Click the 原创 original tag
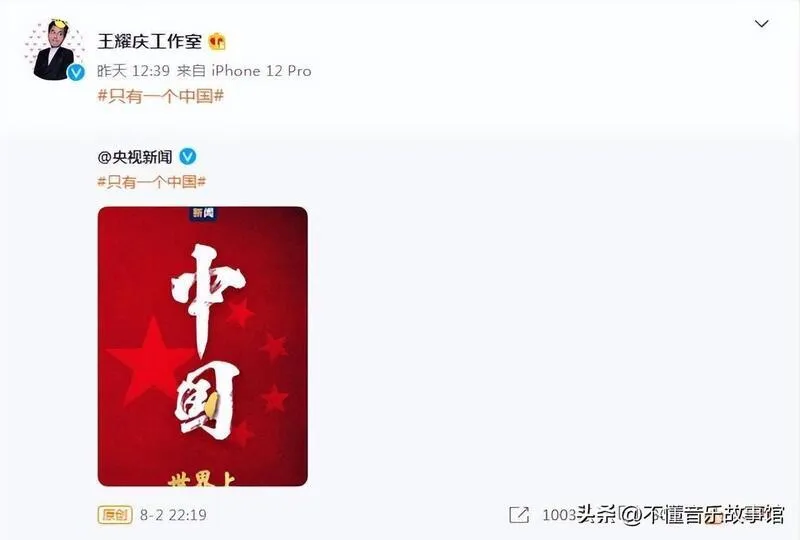The width and height of the screenshot is (800, 540). (x=115, y=514)
